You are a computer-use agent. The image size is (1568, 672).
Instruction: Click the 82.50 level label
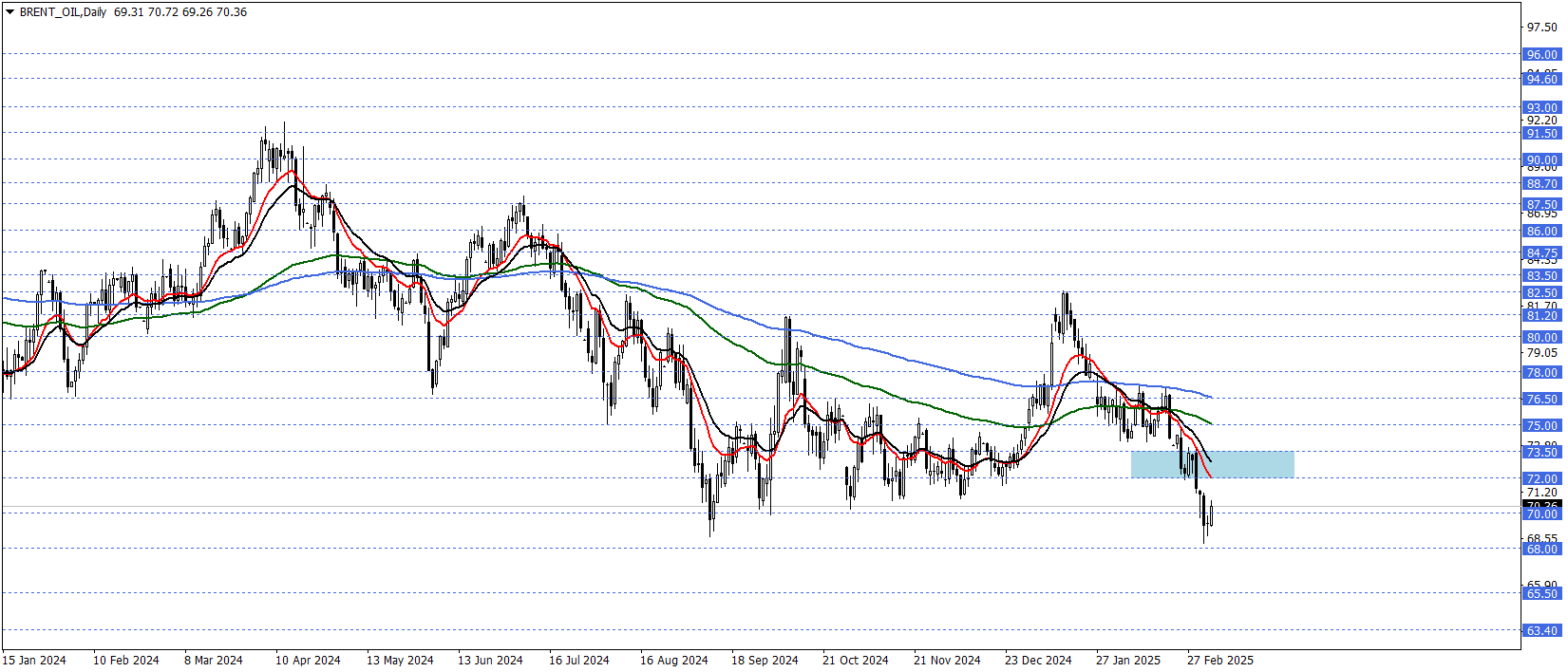1541,293
